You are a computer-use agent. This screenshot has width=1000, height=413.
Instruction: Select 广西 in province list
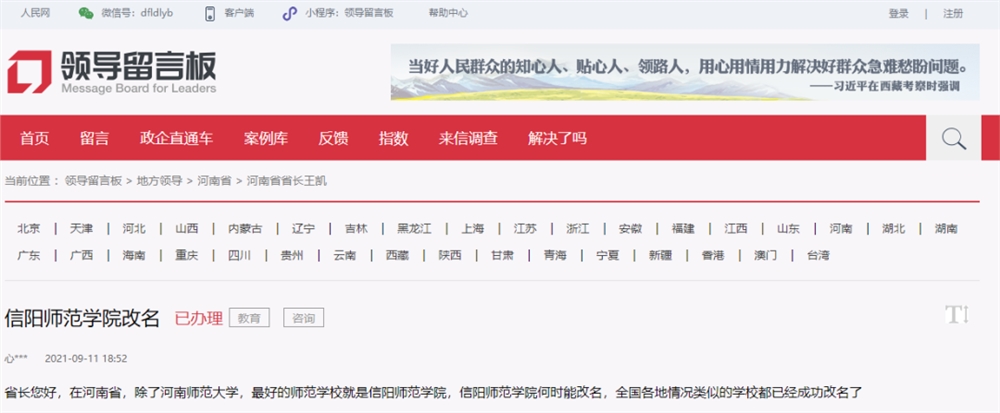pos(81,256)
